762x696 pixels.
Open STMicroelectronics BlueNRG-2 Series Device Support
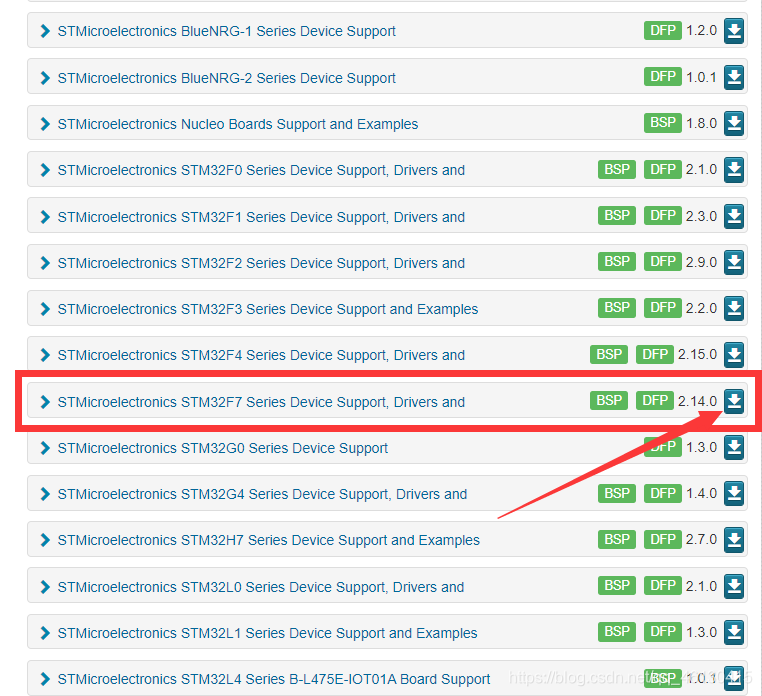point(226,78)
